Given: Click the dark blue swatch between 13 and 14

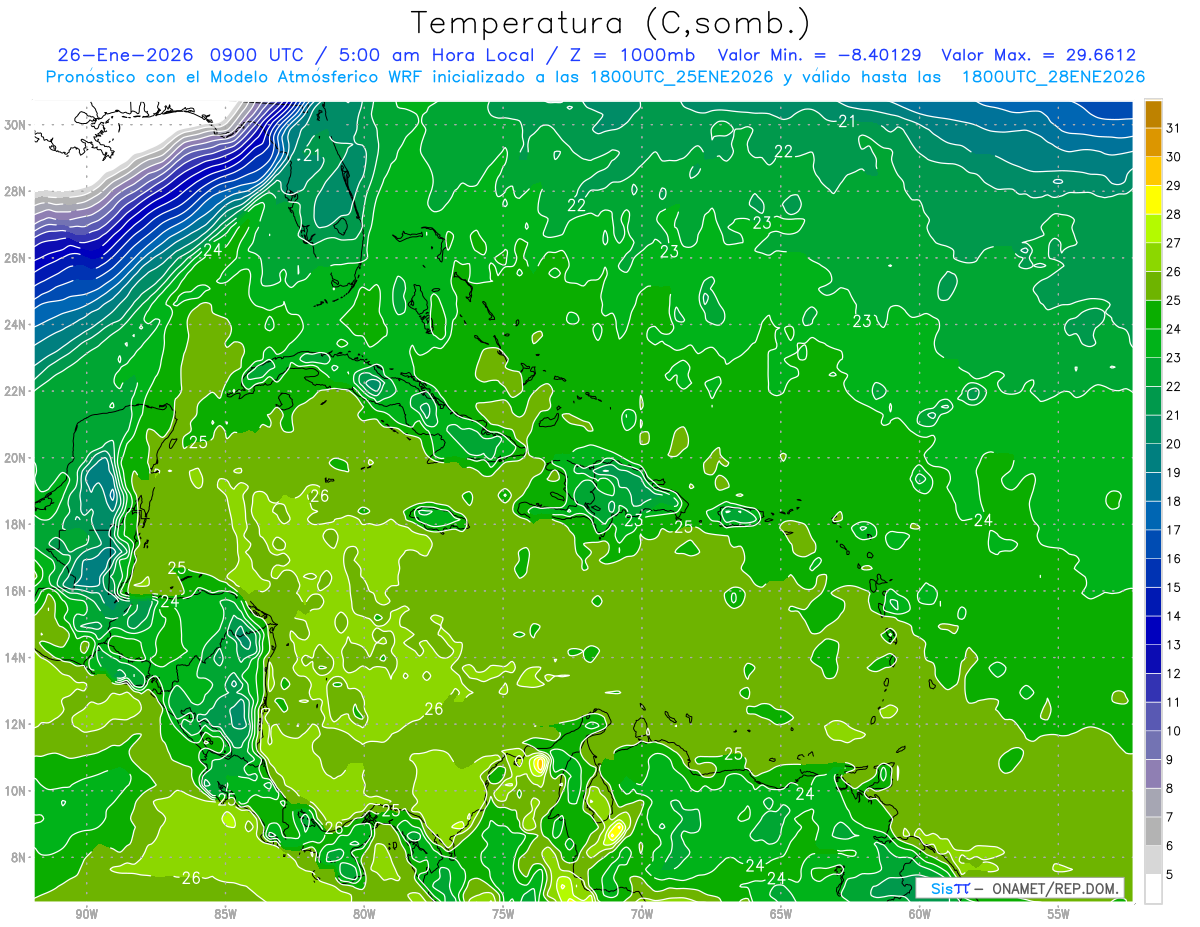Looking at the screenshot, I should 1153,630.
